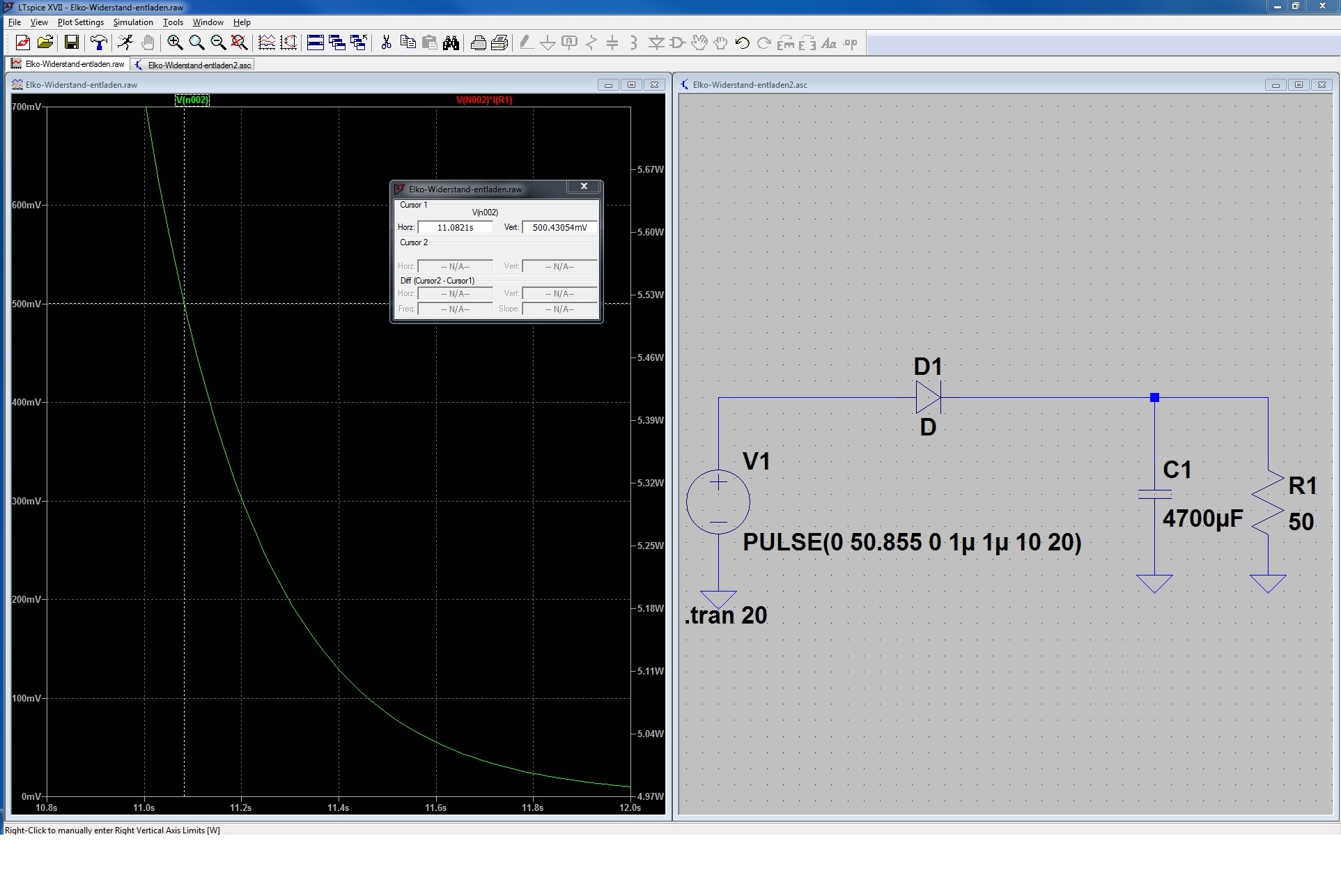
Task: Tile the windows with the tile icon
Action: tap(315, 43)
